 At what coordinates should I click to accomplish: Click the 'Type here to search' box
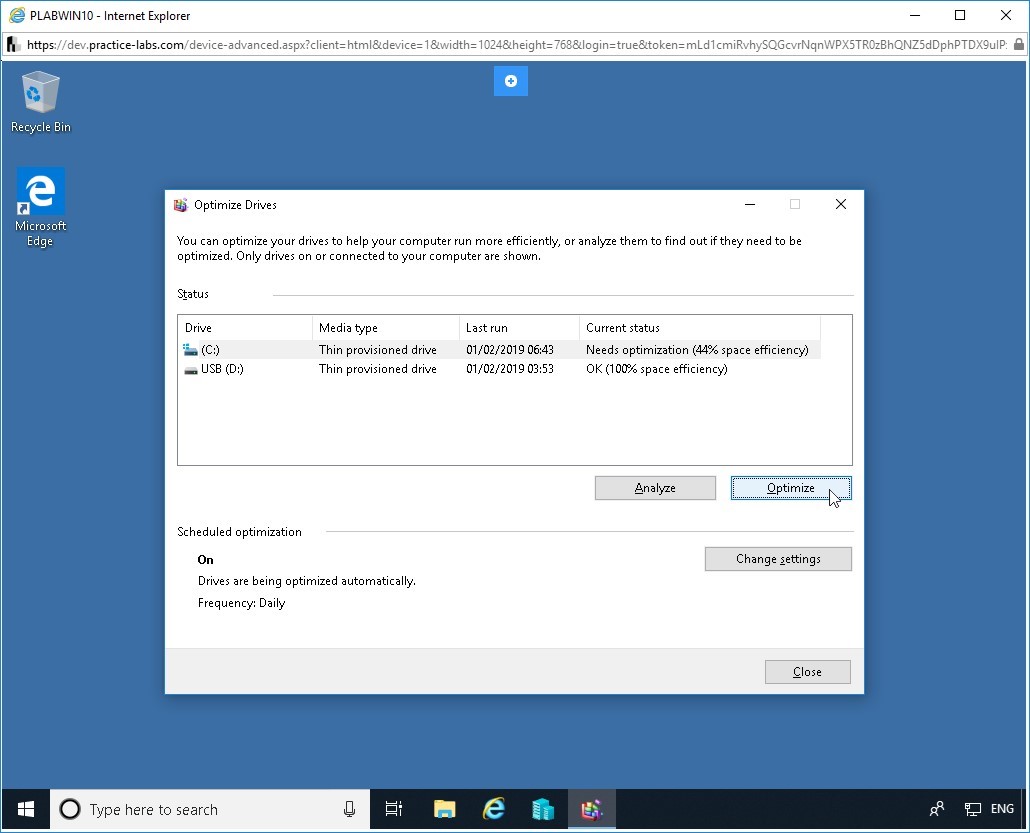[210, 809]
